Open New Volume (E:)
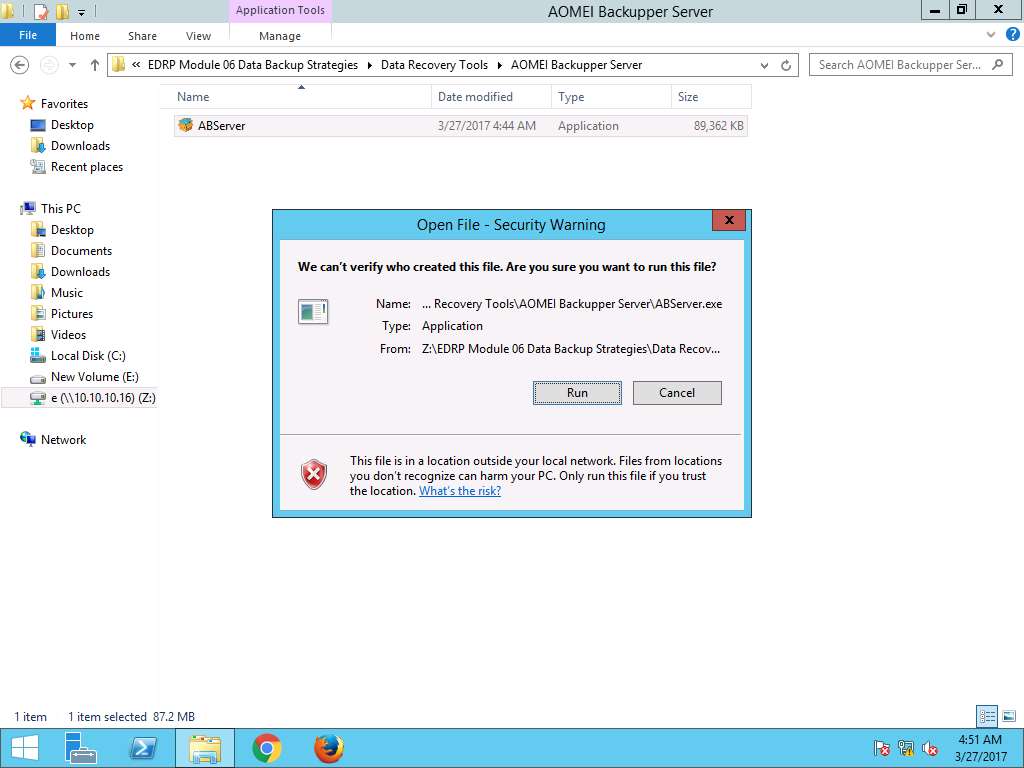Viewport: 1024px width, 768px height. 95,377
